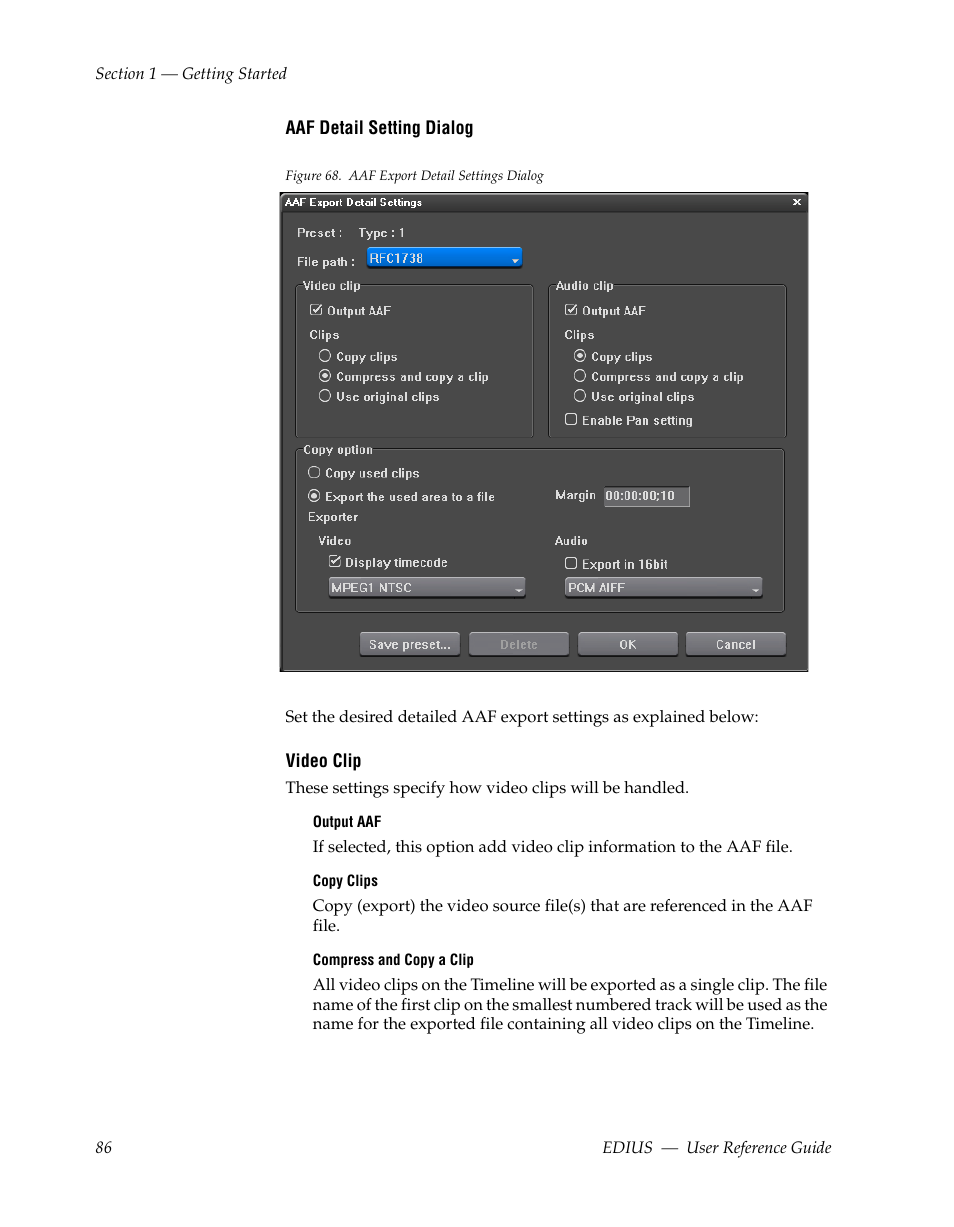Select Use original clips for video
The width and height of the screenshot is (954, 1227).
coord(325,396)
